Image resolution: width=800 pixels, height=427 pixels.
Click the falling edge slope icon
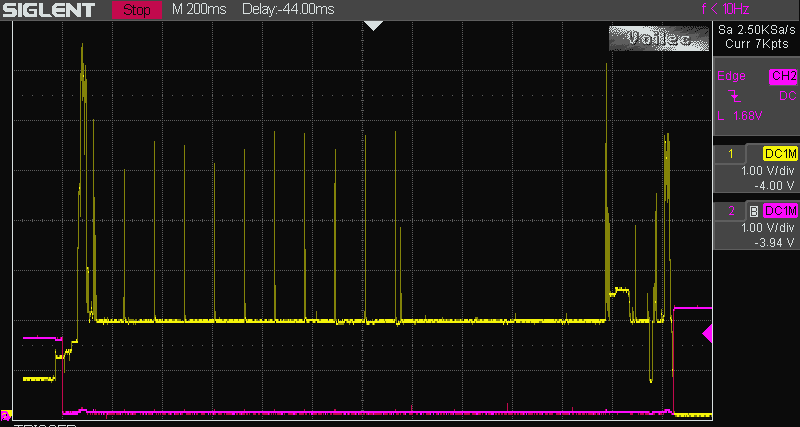(734, 95)
